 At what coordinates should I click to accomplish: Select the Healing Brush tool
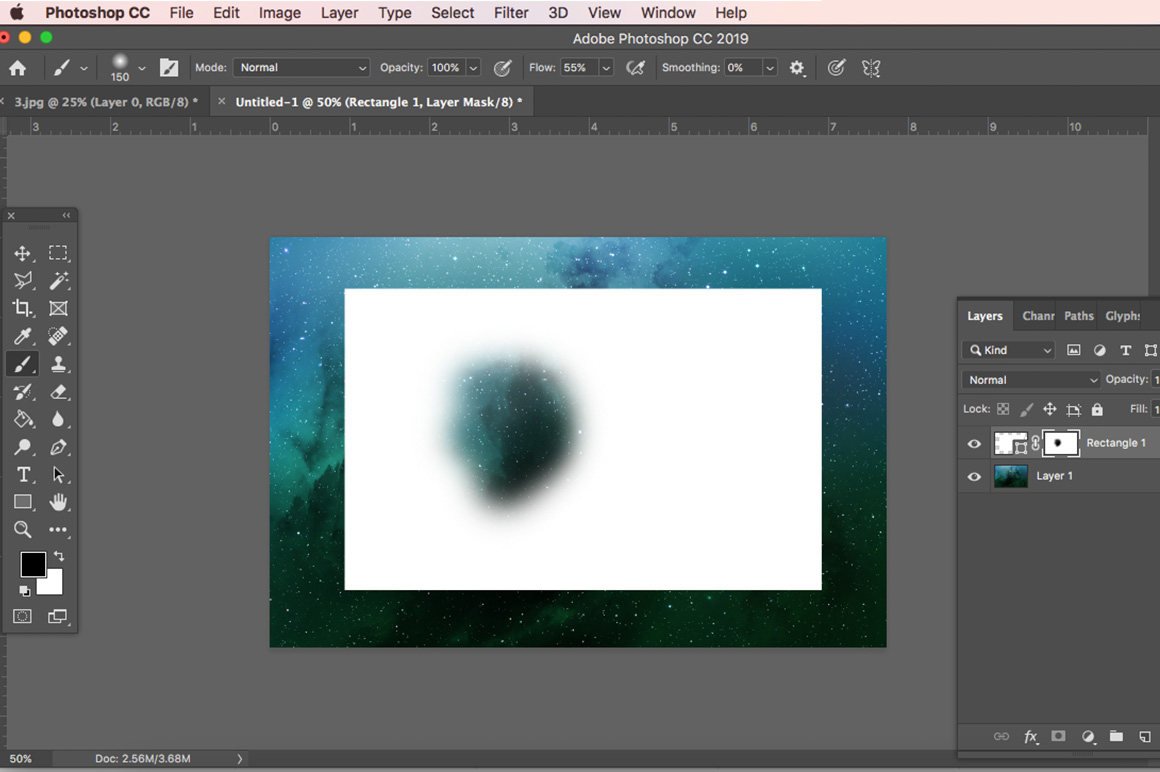[x=58, y=336]
